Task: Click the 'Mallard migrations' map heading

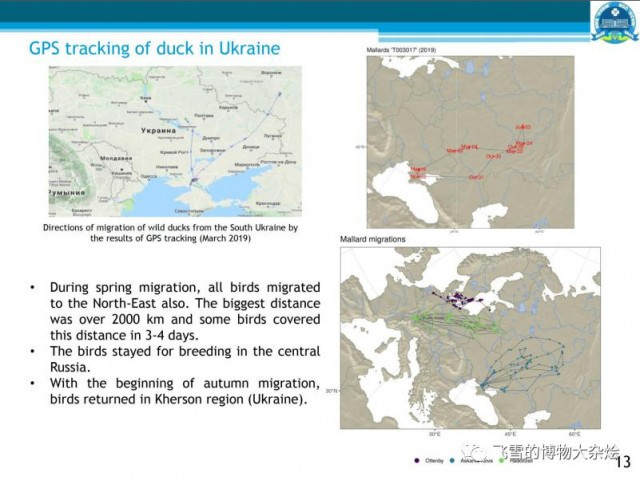Action: click(x=373, y=239)
